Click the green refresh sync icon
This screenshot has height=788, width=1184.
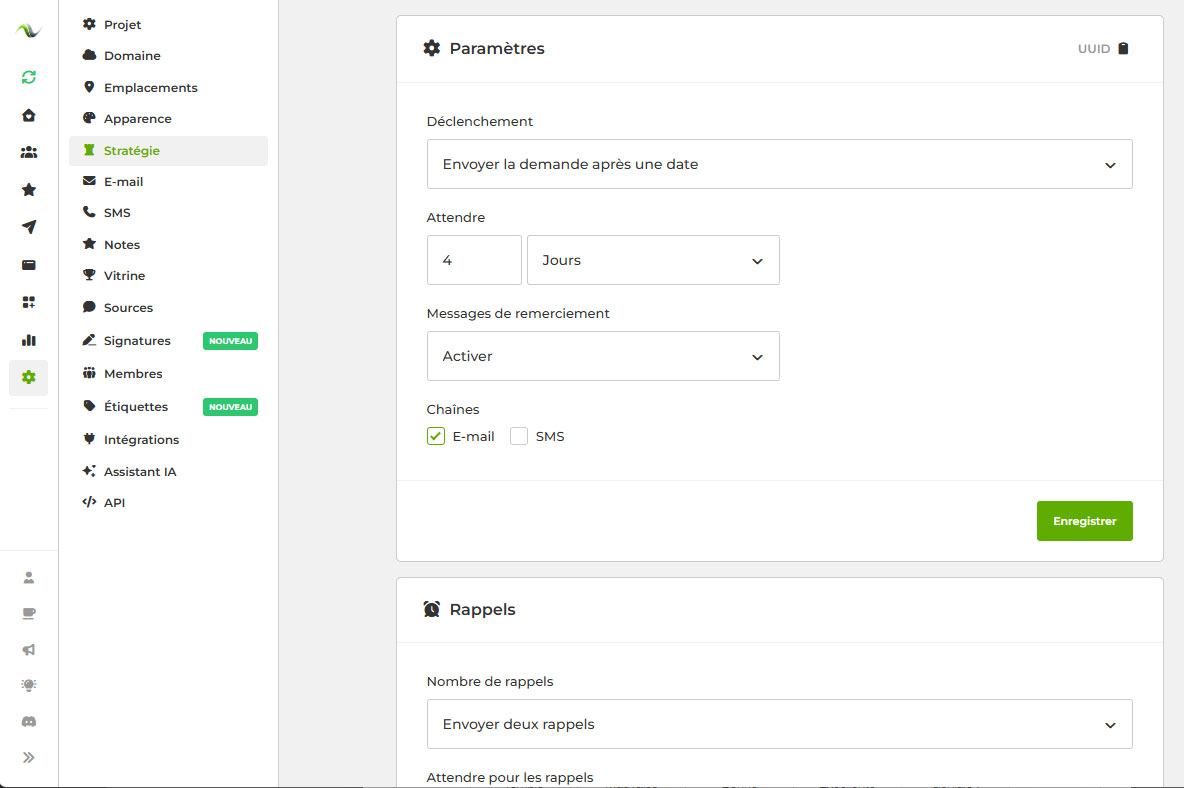tap(29, 77)
